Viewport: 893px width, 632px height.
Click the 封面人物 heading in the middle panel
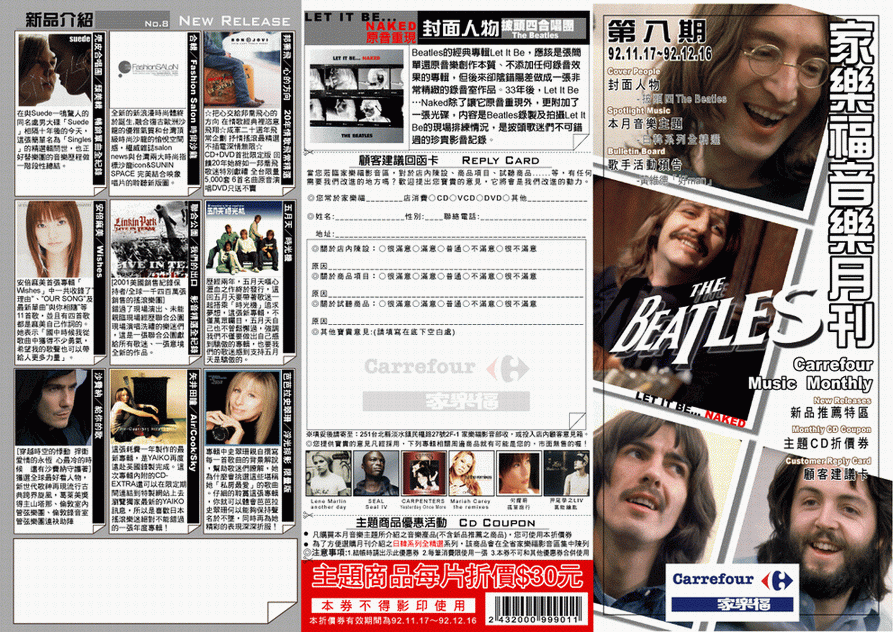[460, 27]
